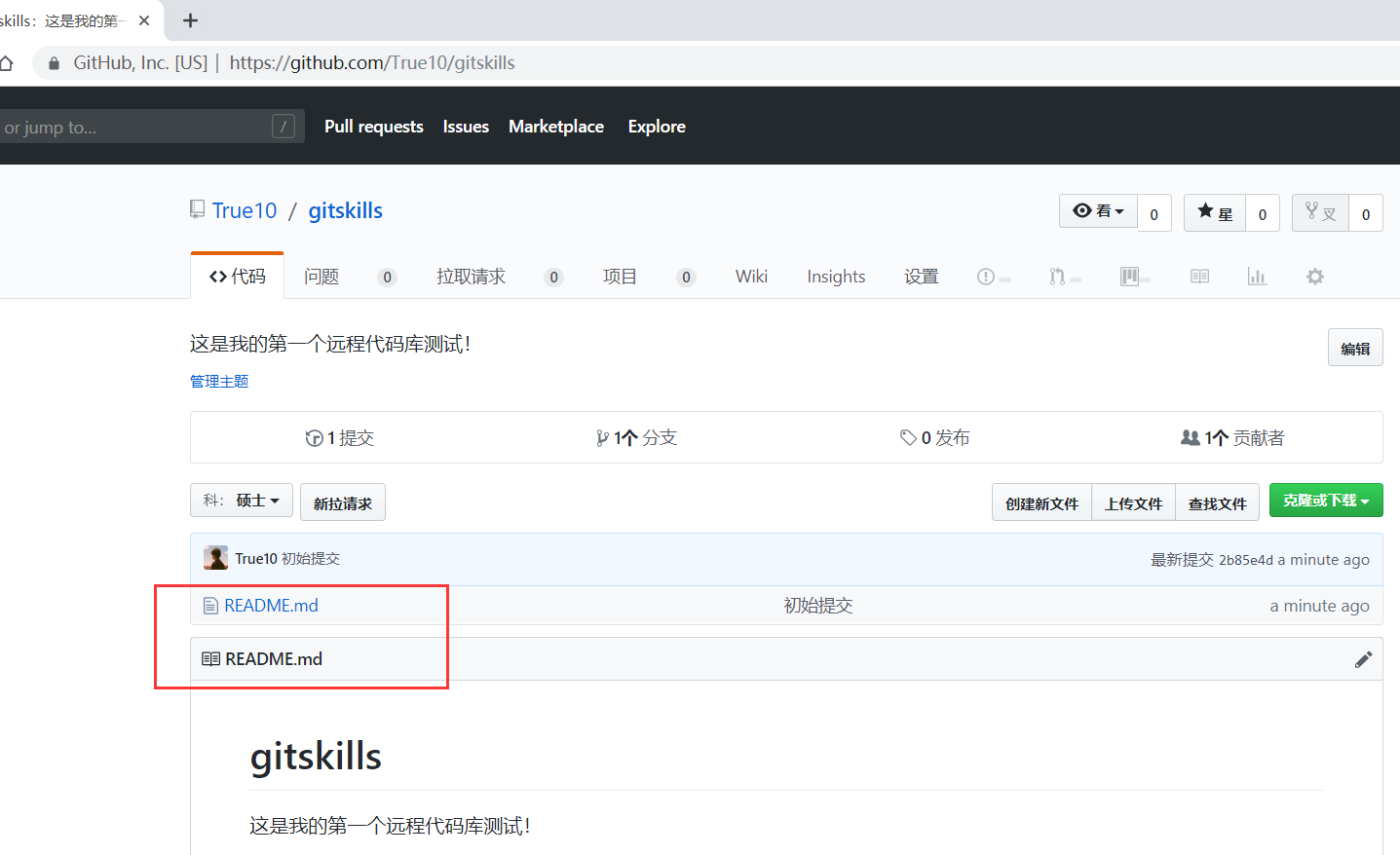The width and height of the screenshot is (1400, 855).
Task: Open the README.md file link
Action: [271, 606]
